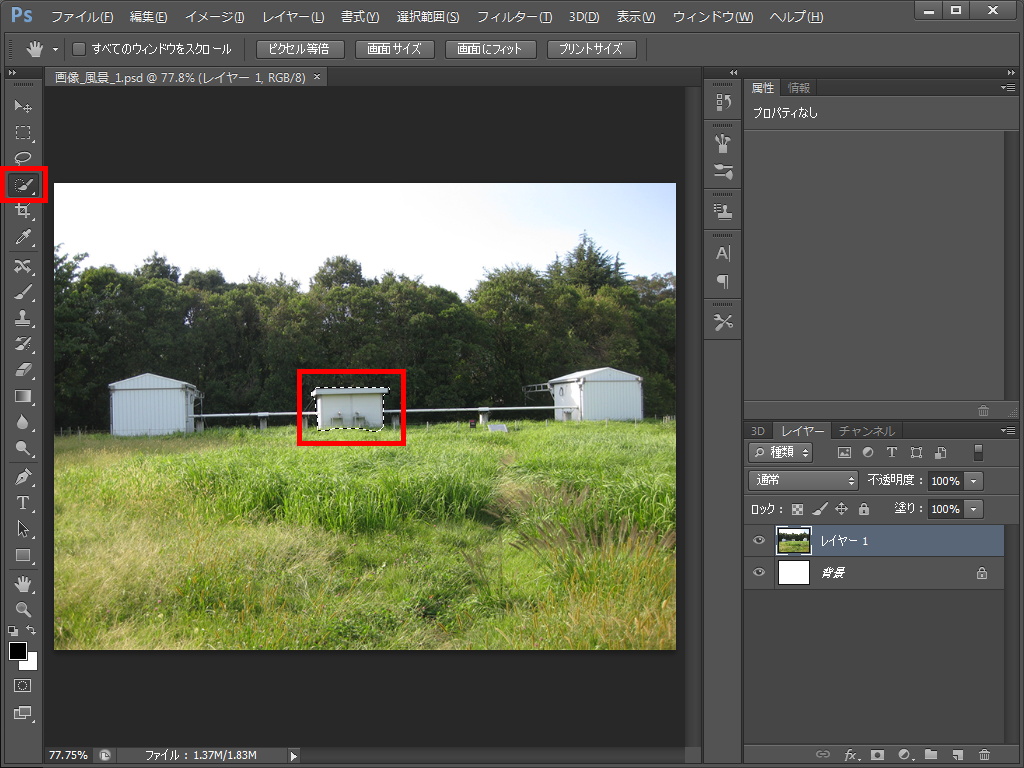Click the プリントサイズ button
The height and width of the screenshot is (768, 1024).
coord(592,49)
